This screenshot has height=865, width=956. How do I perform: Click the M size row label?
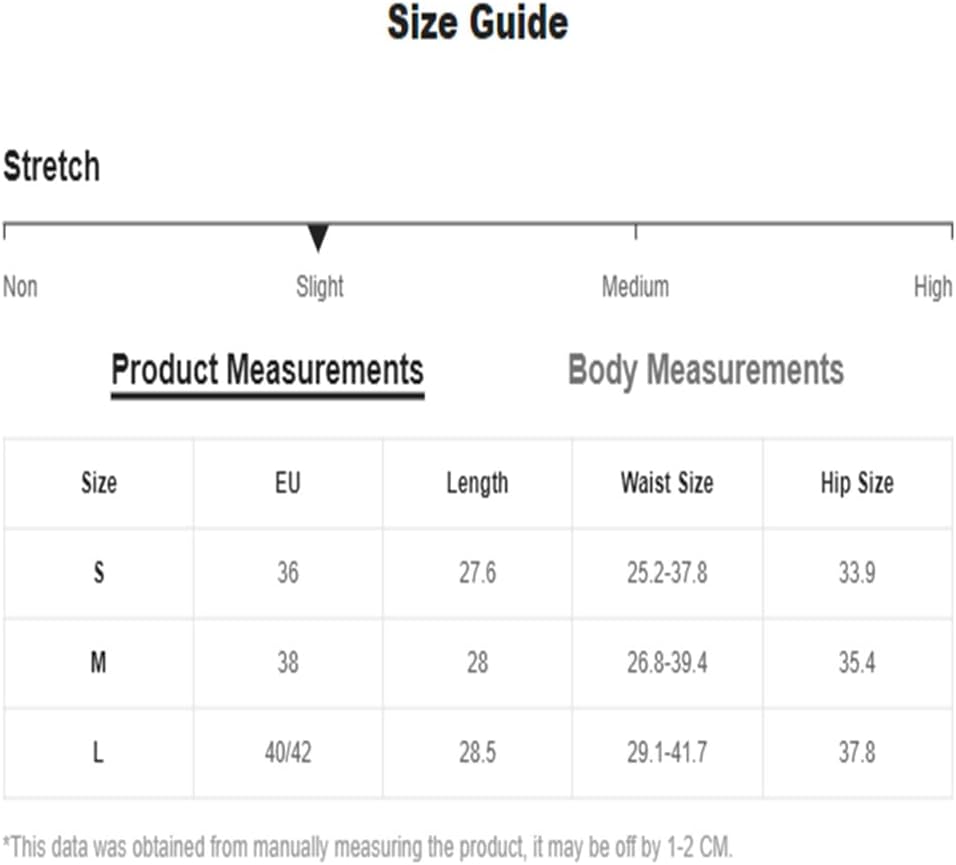pyautogui.click(x=99, y=663)
